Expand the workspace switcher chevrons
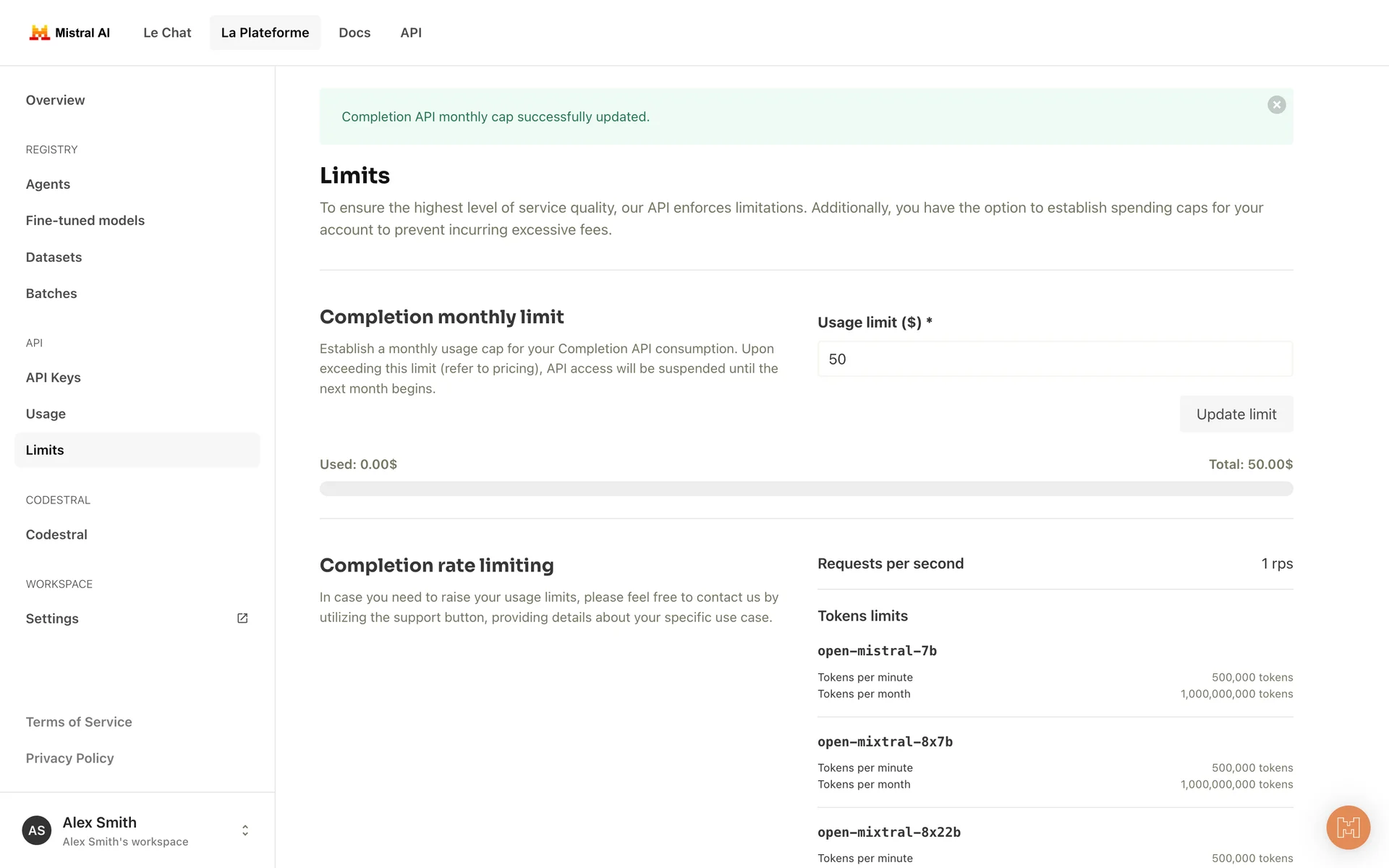This screenshot has width=1389, height=868. click(x=245, y=830)
